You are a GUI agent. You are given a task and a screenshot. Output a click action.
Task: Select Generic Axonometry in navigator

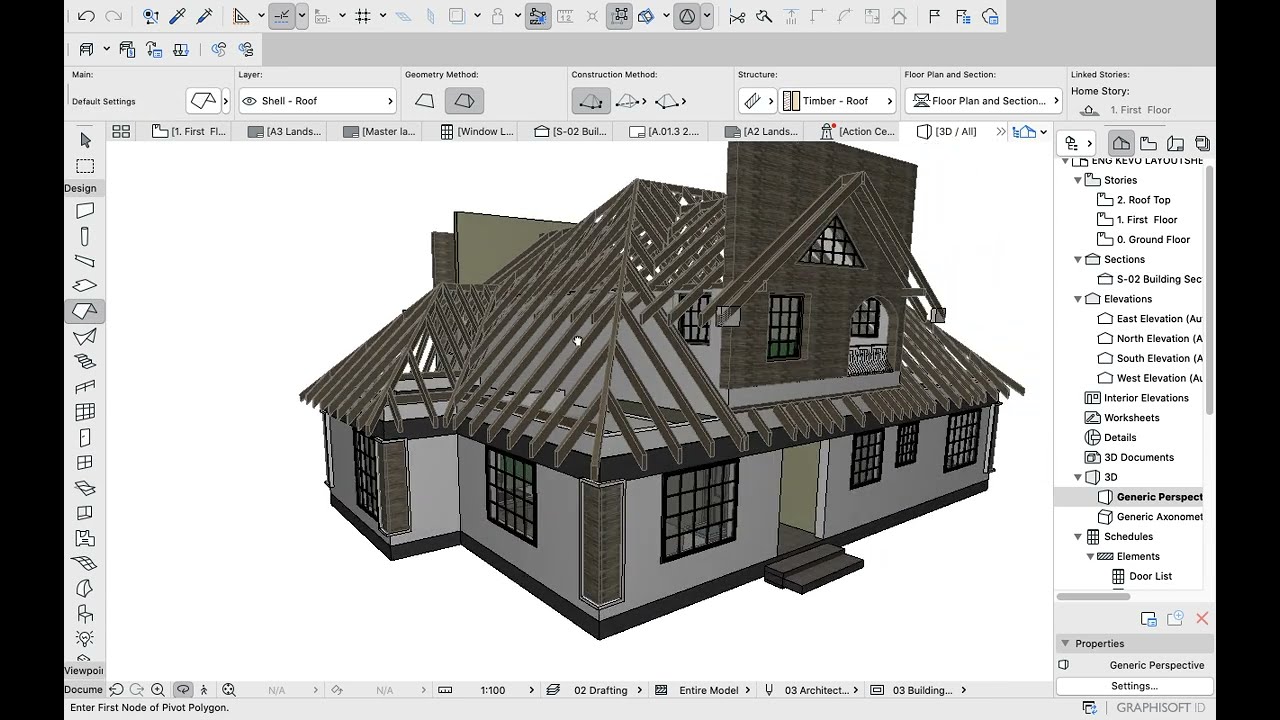click(1159, 517)
